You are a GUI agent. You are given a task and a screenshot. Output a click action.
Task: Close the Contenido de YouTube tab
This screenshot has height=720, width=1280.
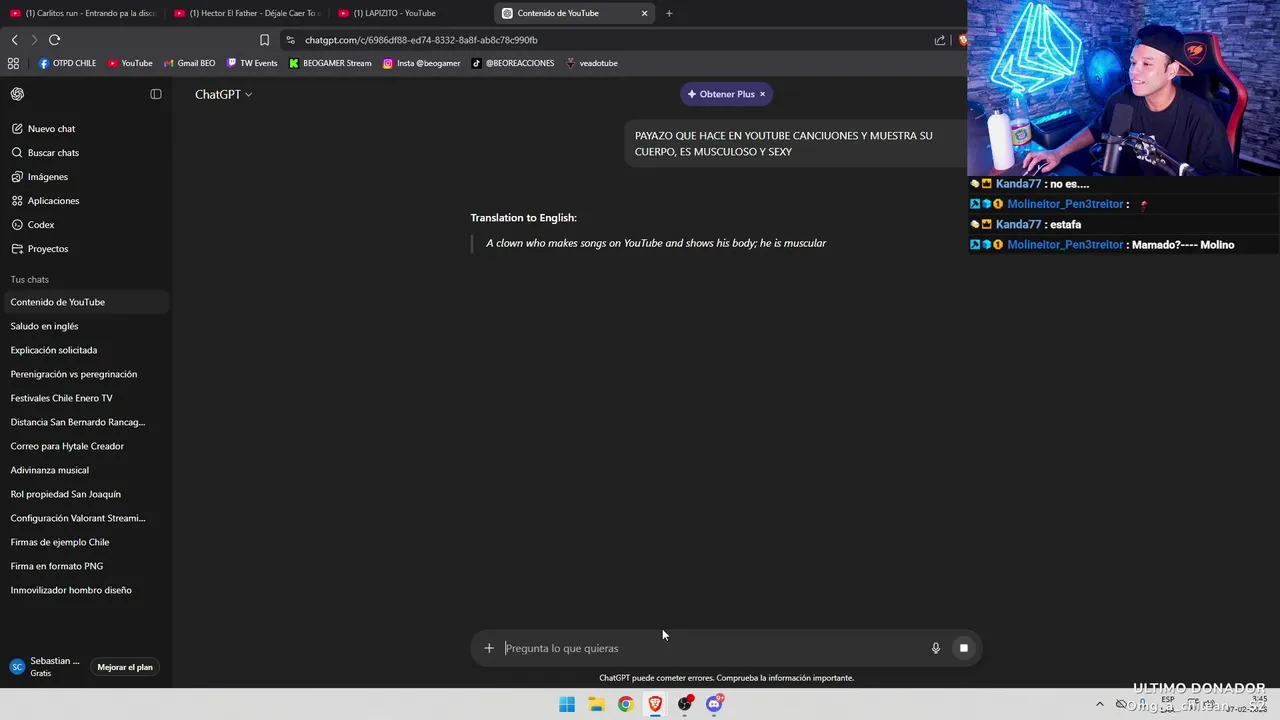[644, 13]
